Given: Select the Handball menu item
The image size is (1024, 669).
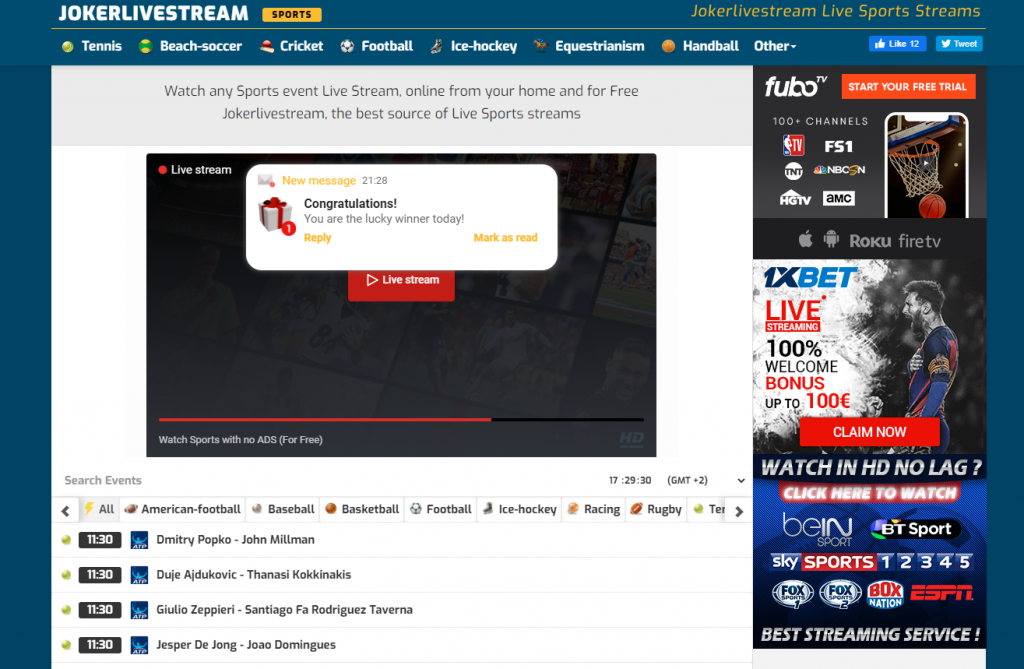Looking at the screenshot, I should tap(711, 46).
